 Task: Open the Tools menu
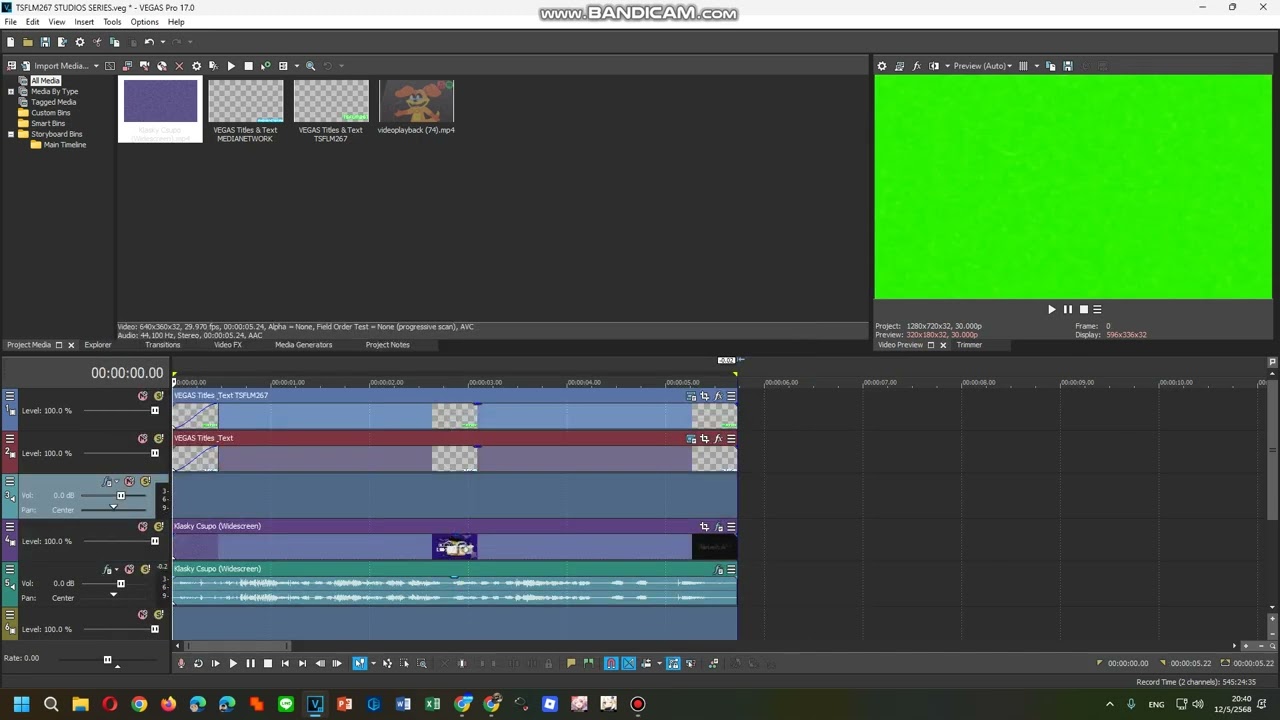coord(112,22)
